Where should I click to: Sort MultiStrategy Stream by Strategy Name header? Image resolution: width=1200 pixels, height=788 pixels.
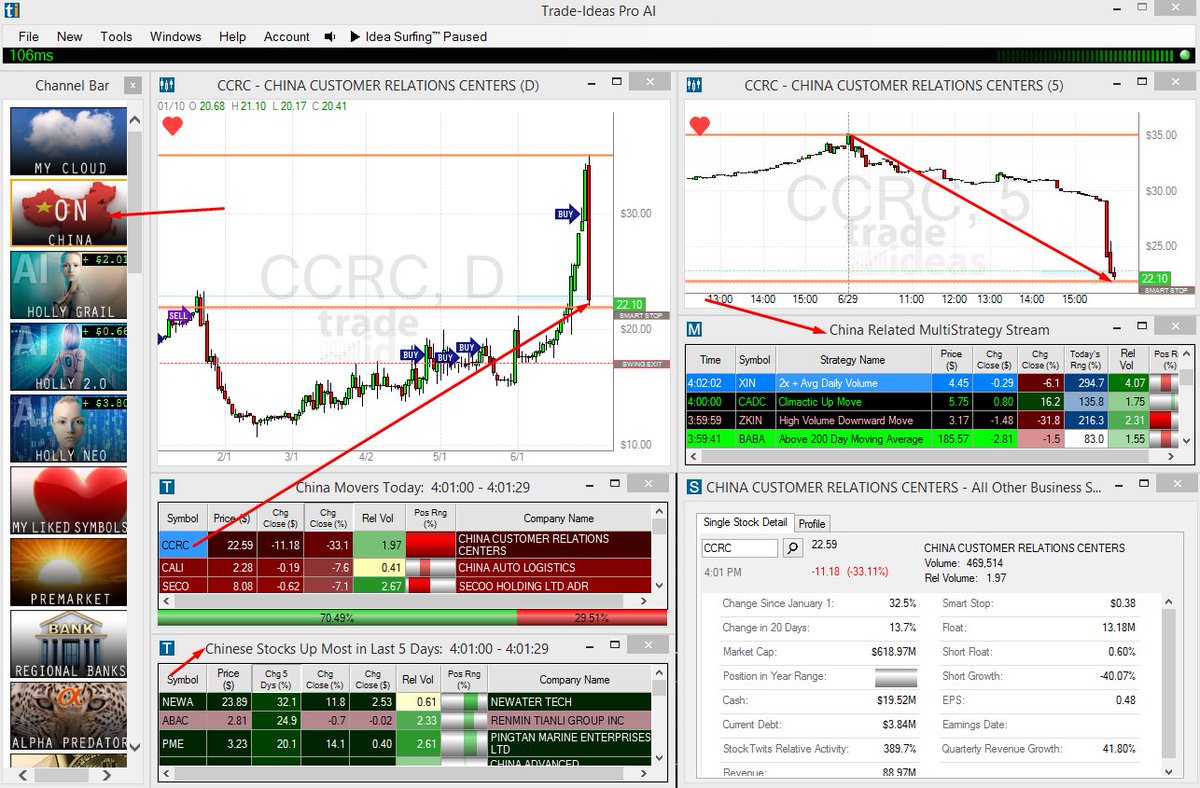[x=853, y=359]
